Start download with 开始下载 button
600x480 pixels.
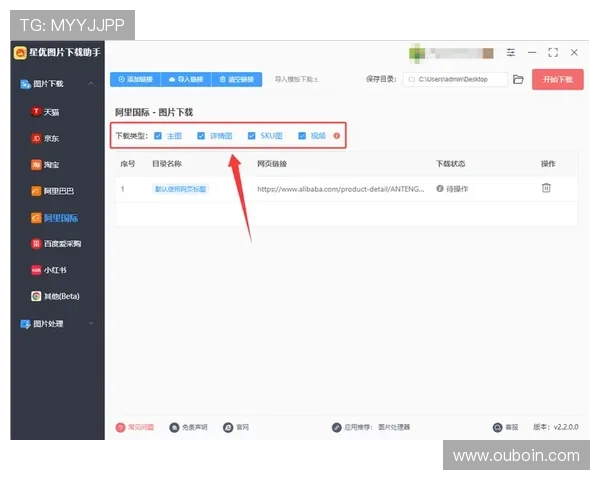pos(558,79)
